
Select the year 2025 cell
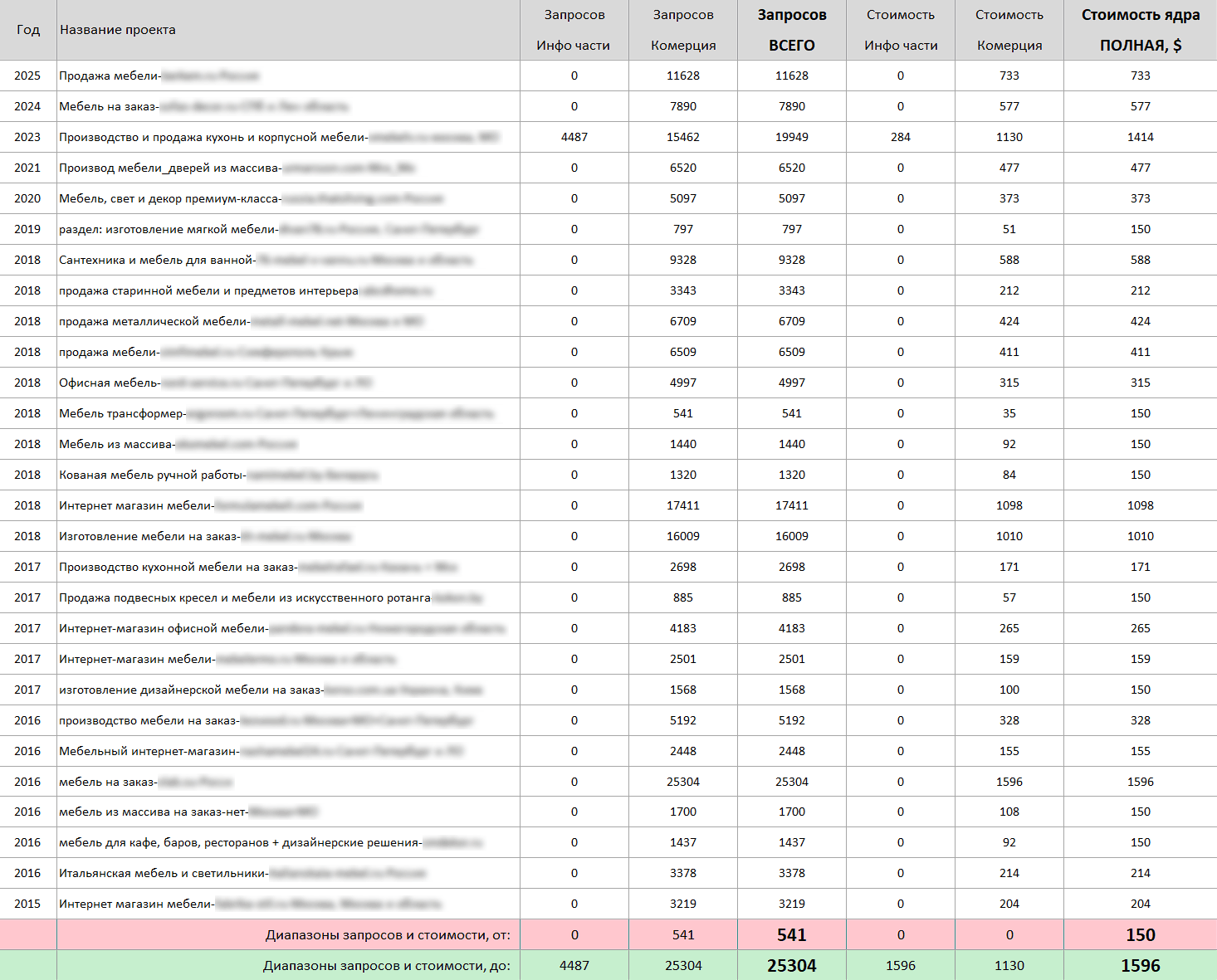27,76
